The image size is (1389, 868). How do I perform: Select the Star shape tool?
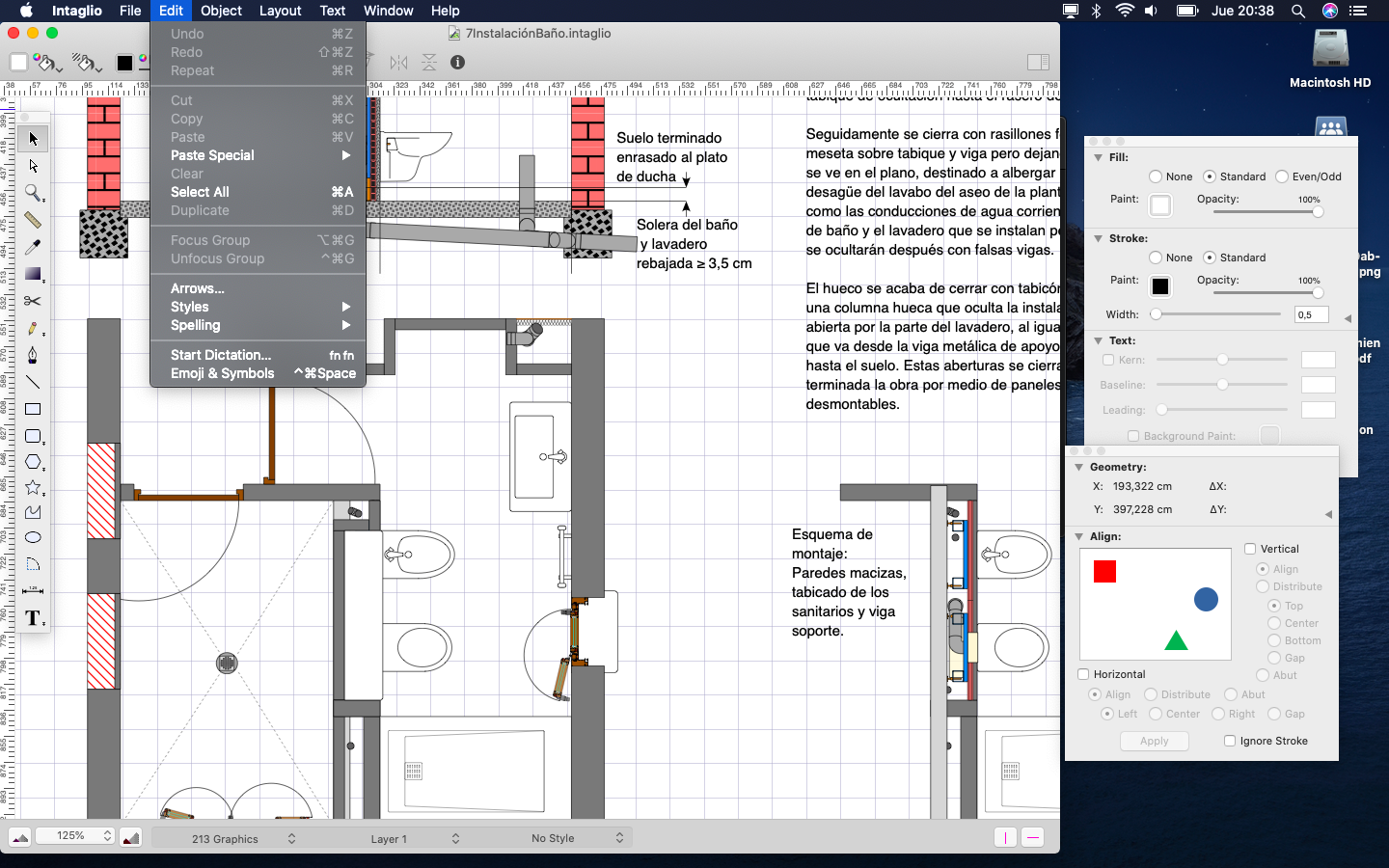(33, 488)
